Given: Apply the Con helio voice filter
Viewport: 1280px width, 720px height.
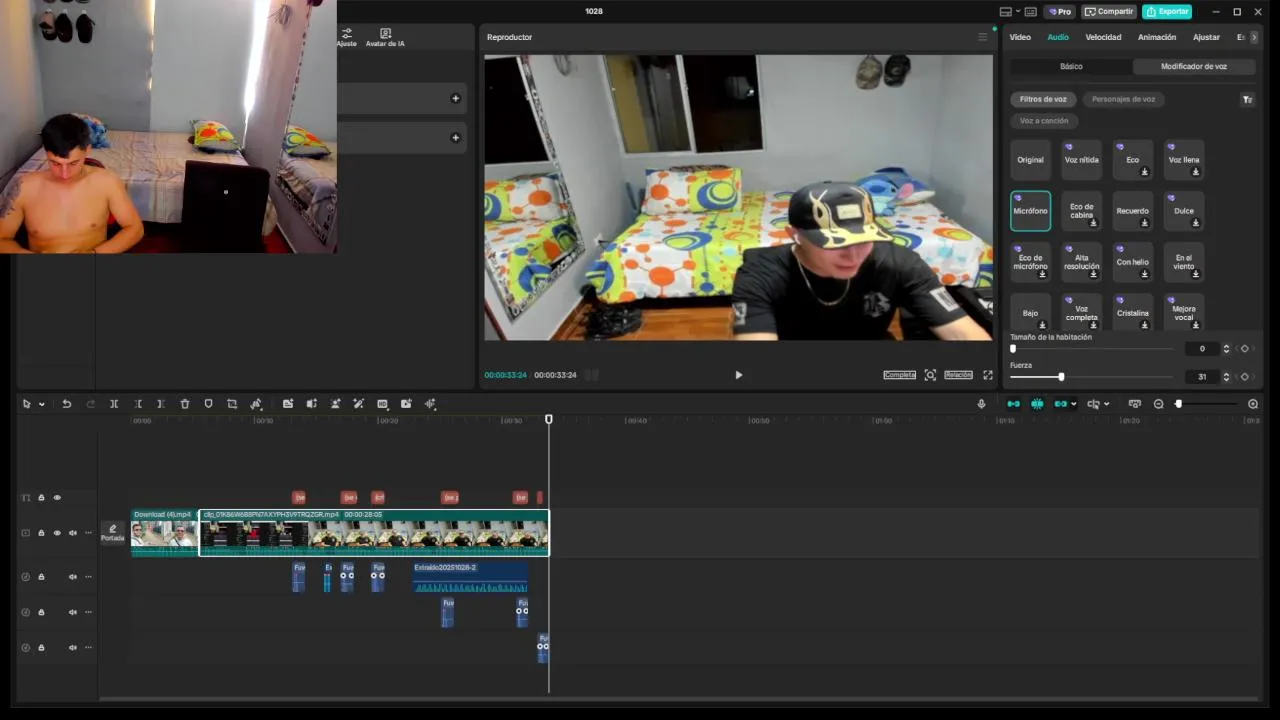Looking at the screenshot, I should pos(1133,262).
